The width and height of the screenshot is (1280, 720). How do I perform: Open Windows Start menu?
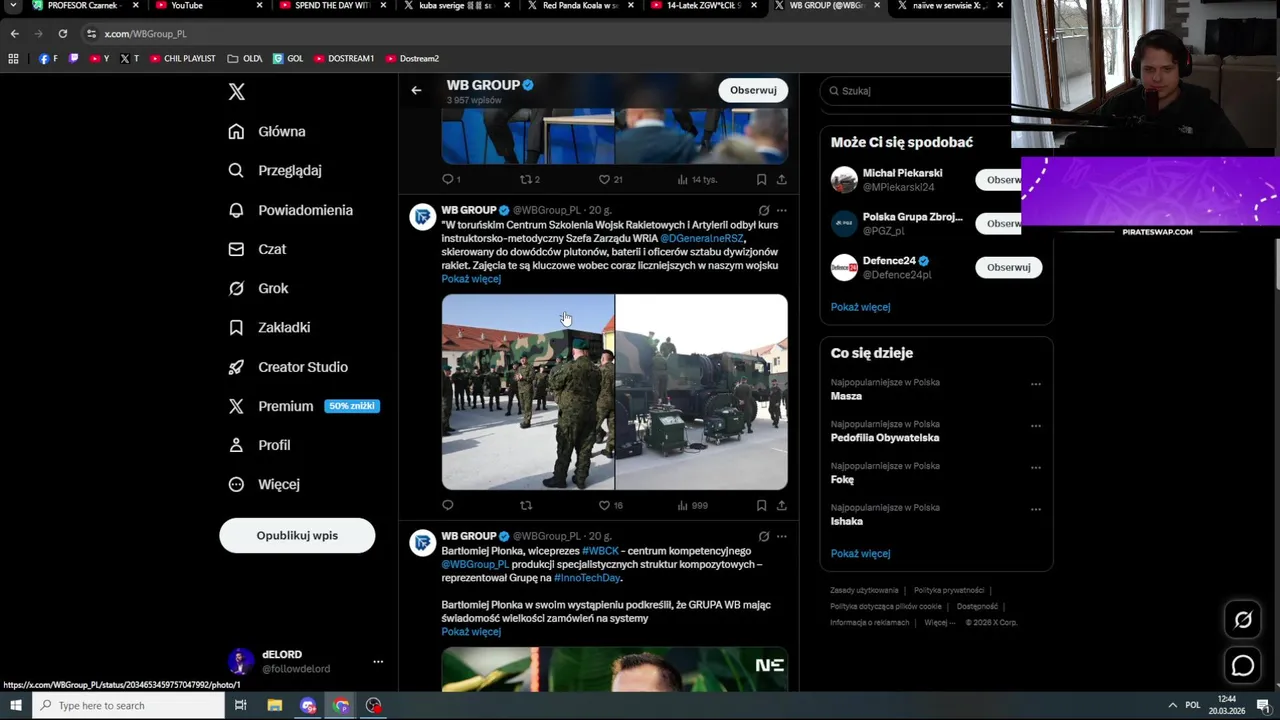(x=15, y=706)
